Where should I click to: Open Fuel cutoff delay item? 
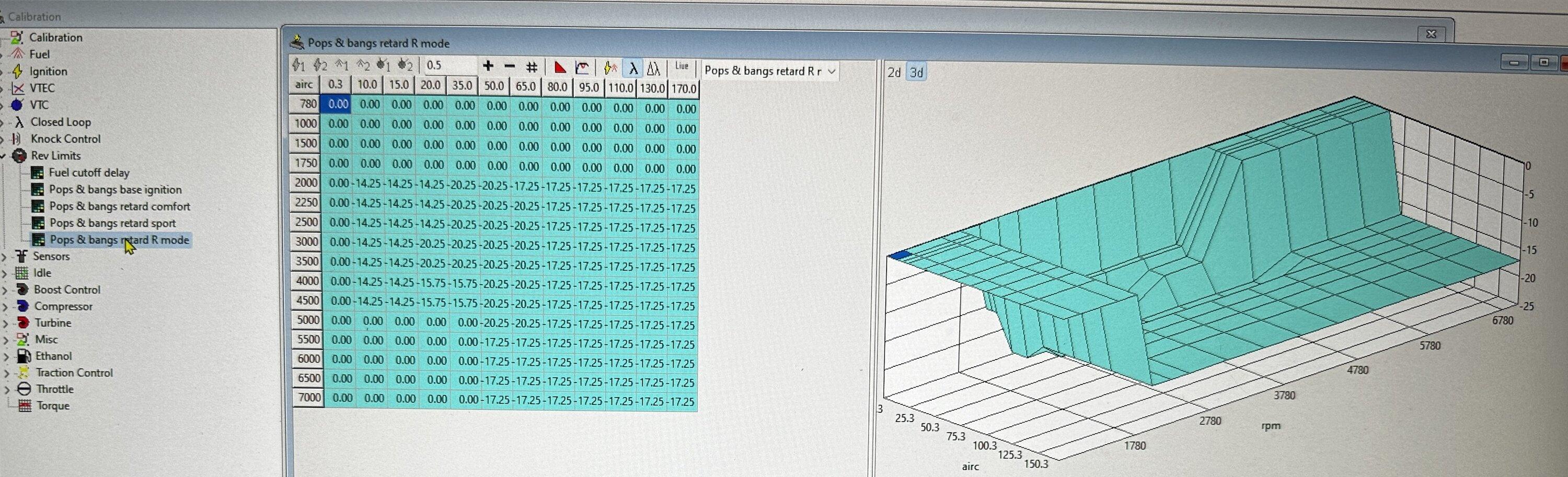click(89, 173)
